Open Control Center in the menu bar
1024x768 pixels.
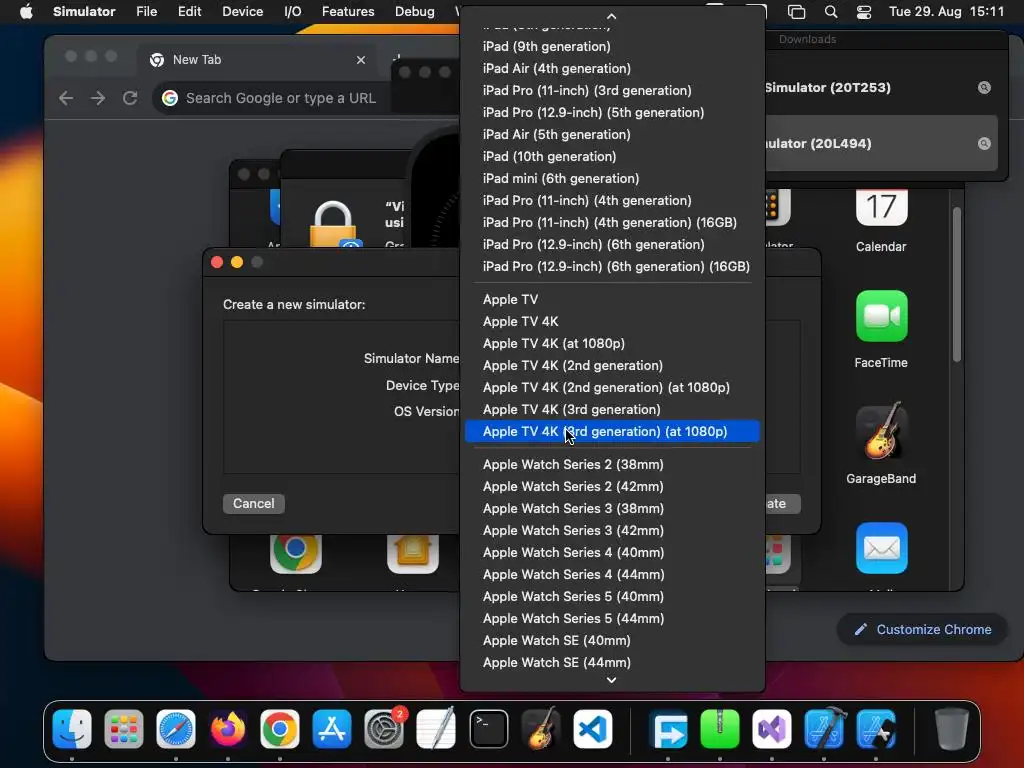pos(863,12)
